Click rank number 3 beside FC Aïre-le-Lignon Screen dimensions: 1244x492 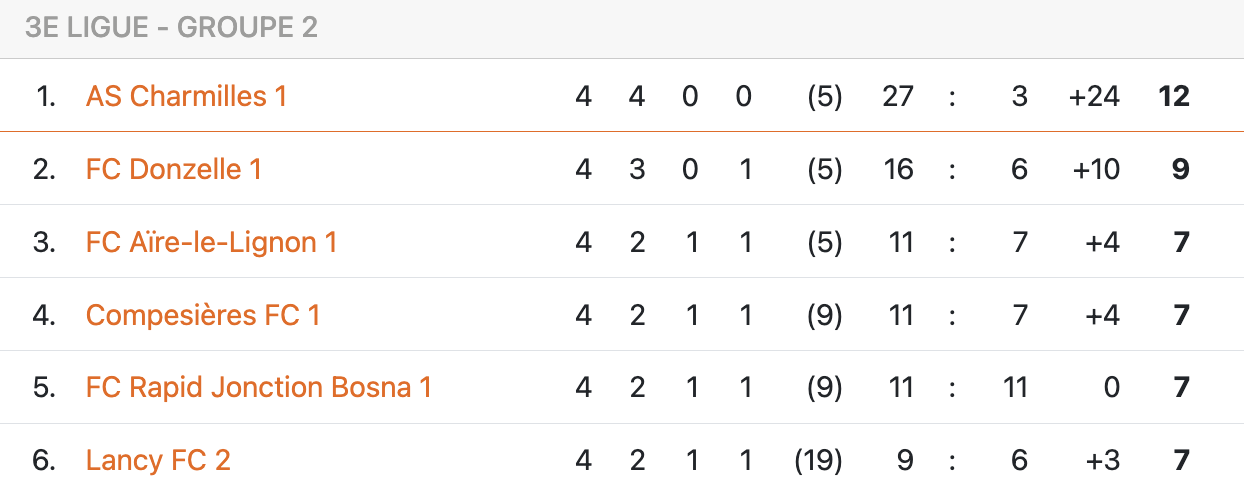44,242
